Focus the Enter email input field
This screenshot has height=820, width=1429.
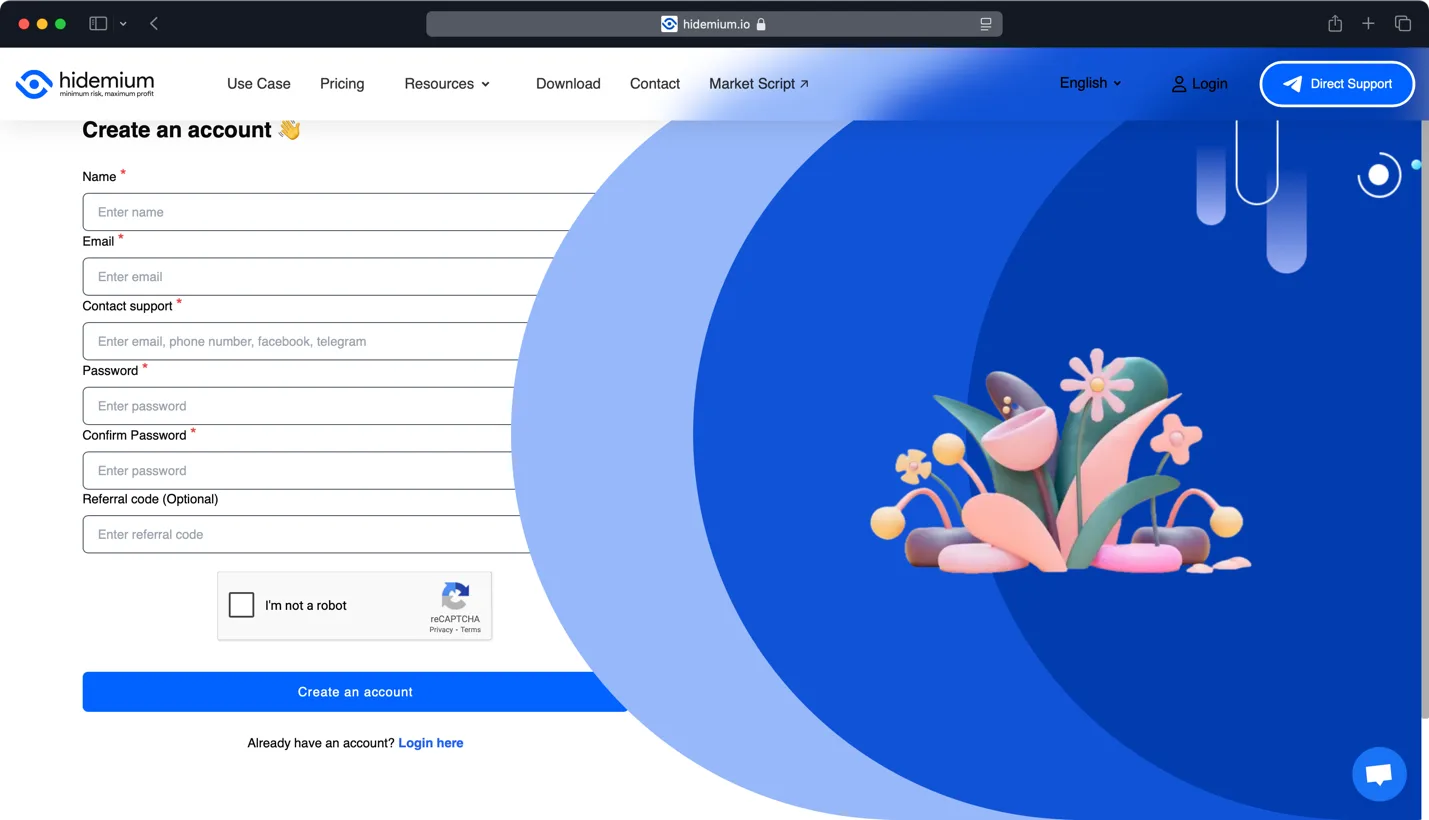320,277
